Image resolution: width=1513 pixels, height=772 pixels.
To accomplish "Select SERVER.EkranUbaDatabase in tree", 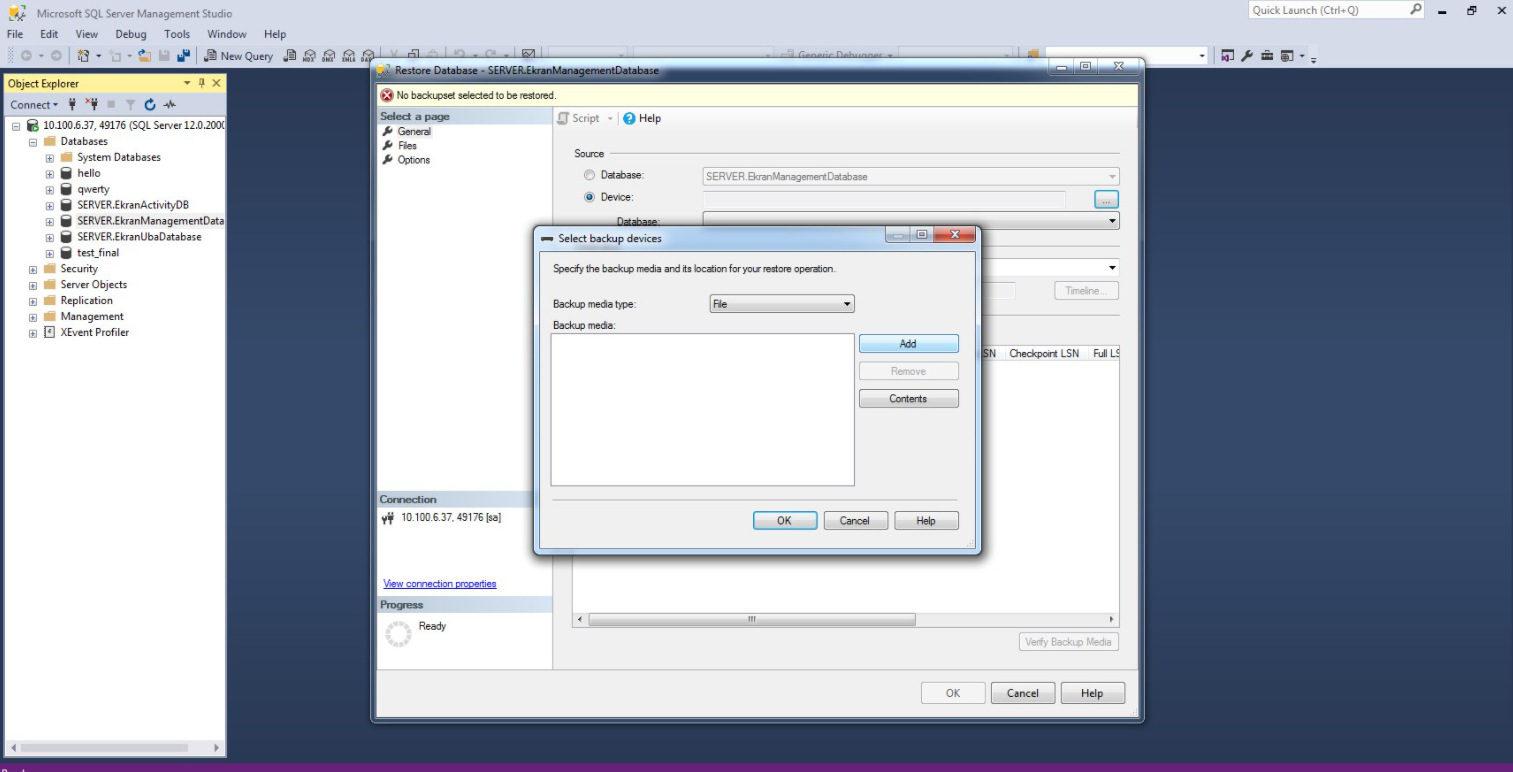I will pos(139,237).
